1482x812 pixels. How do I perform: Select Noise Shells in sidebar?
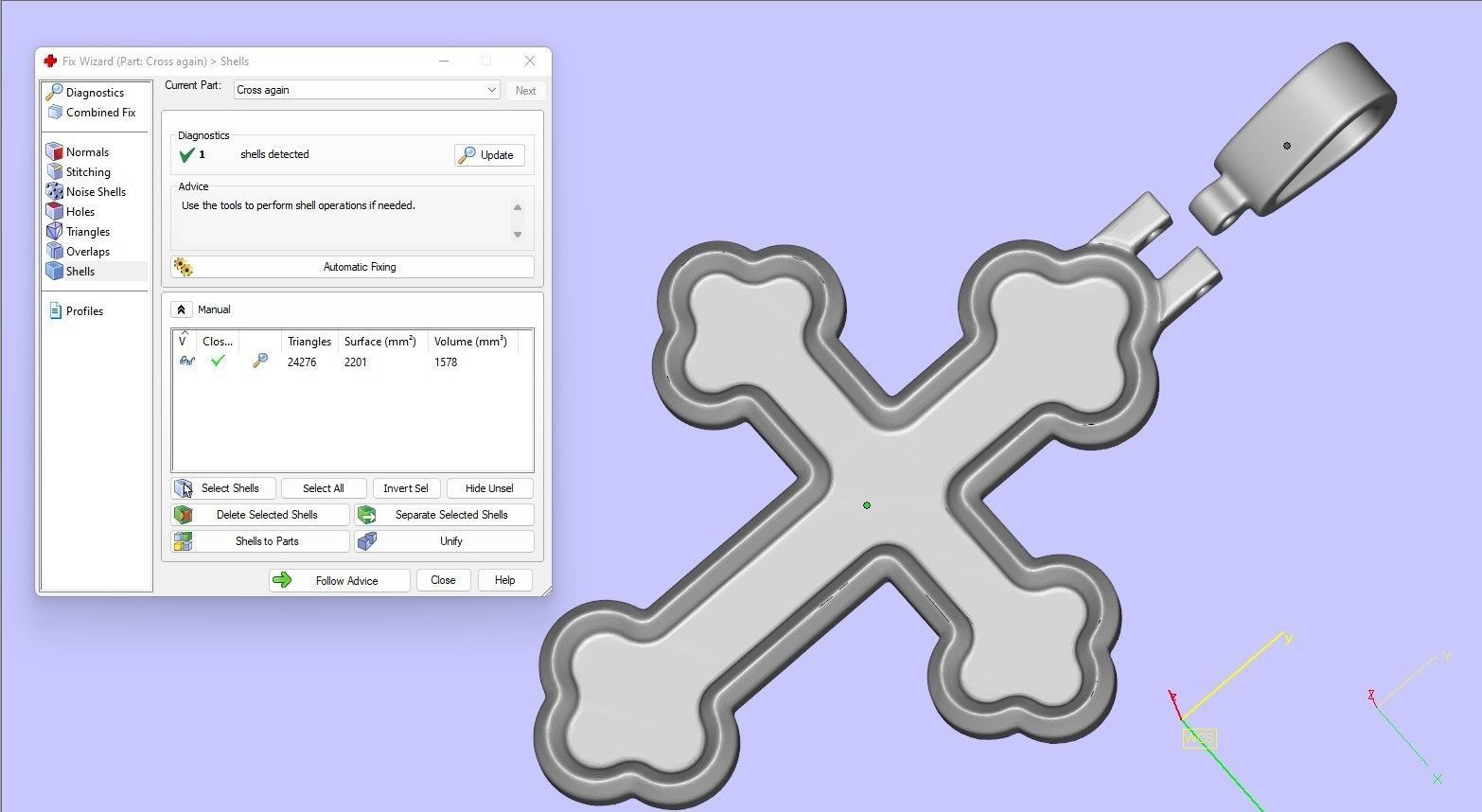click(96, 192)
